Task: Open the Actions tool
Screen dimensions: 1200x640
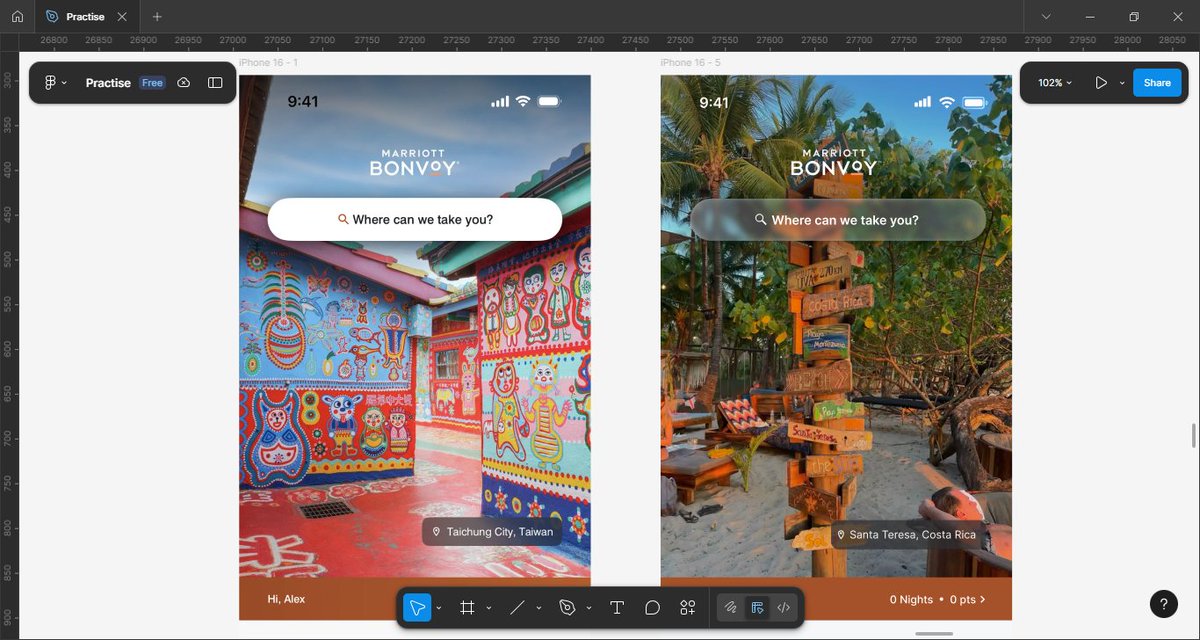Action: point(687,607)
